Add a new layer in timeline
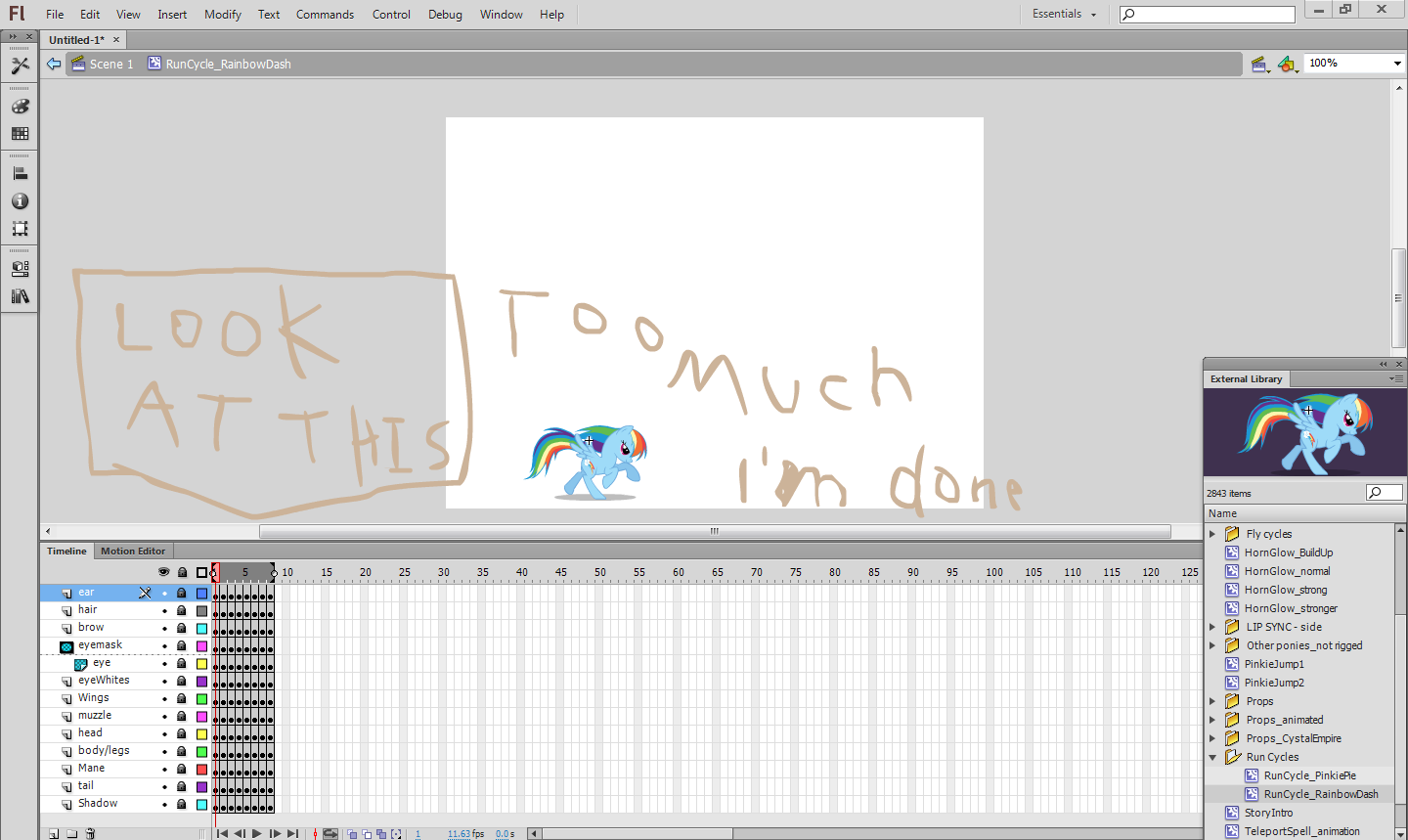 (x=54, y=834)
